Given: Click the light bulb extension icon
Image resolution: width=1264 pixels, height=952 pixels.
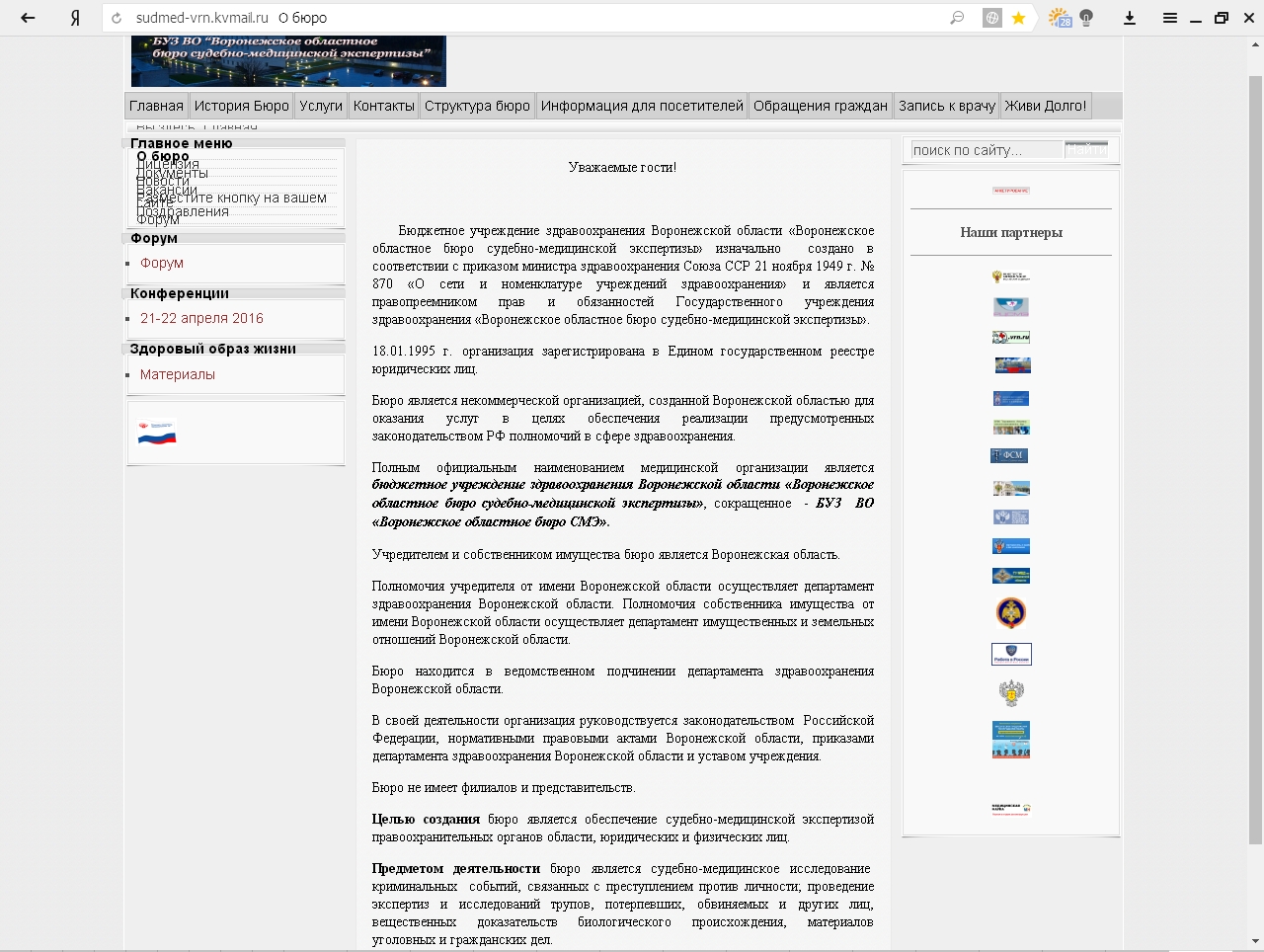Looking at the screenshot, I should pos(1086,18).
